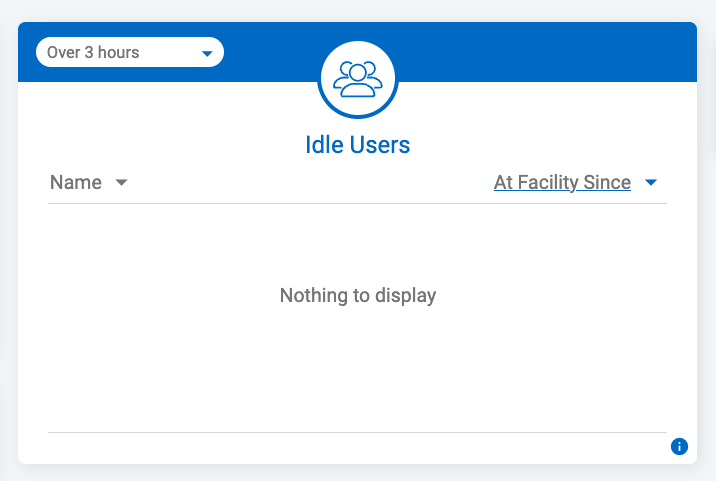Reverse the At Facility Since sort with its caret

pyautogui.click(x=651, y=183)
